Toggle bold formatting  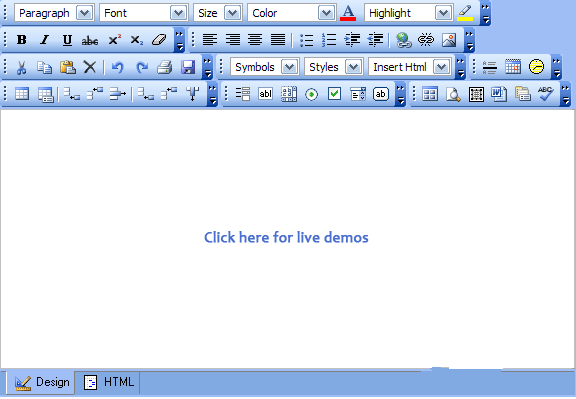[x=22, y=40]
